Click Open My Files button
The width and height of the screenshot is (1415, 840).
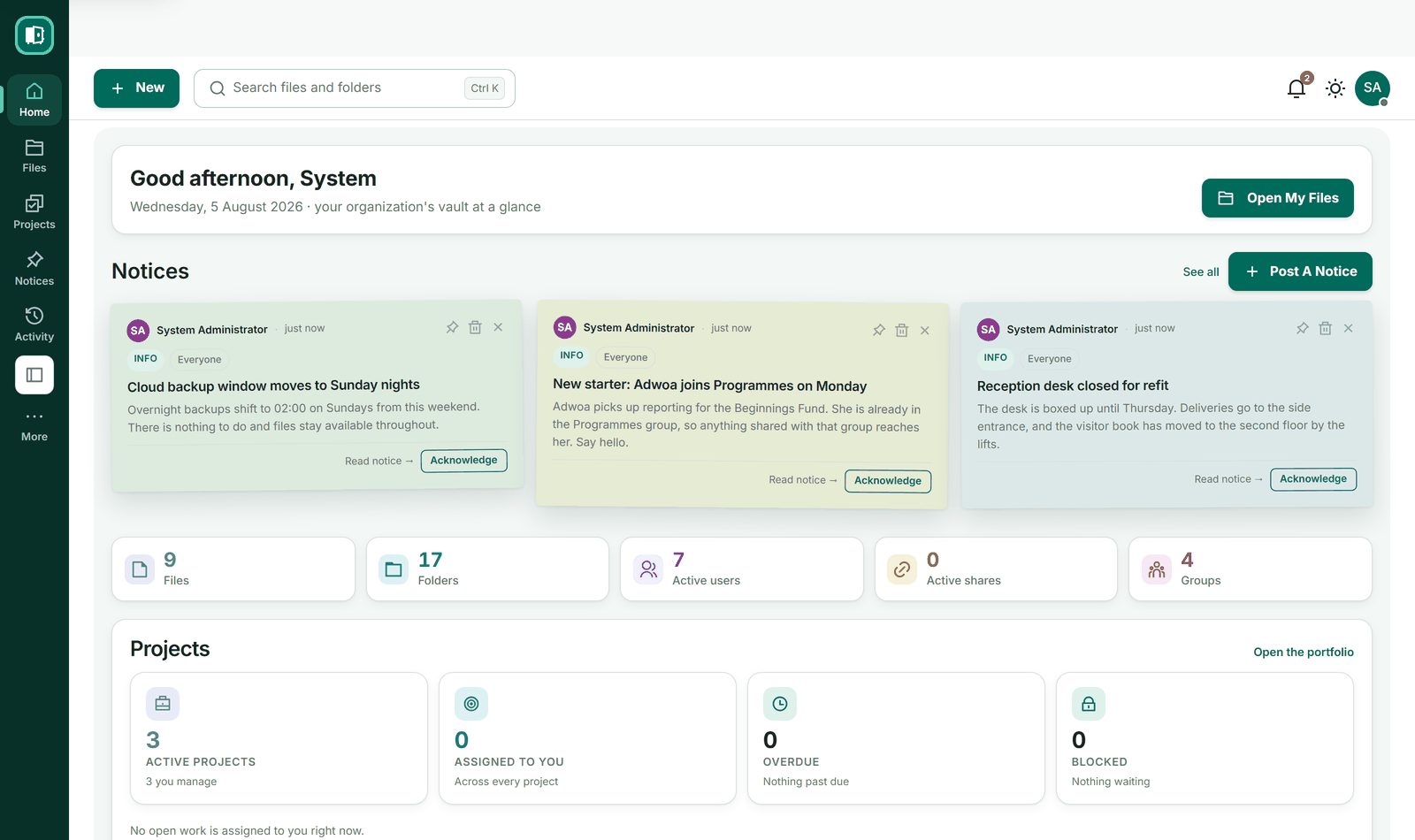[x=1278, y=198]
